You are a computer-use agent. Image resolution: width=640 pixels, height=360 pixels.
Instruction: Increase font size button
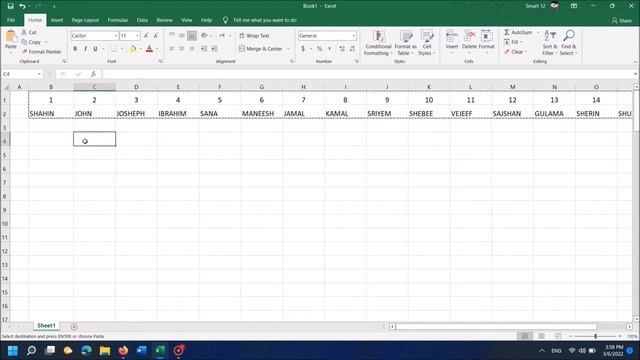point(146,36)
